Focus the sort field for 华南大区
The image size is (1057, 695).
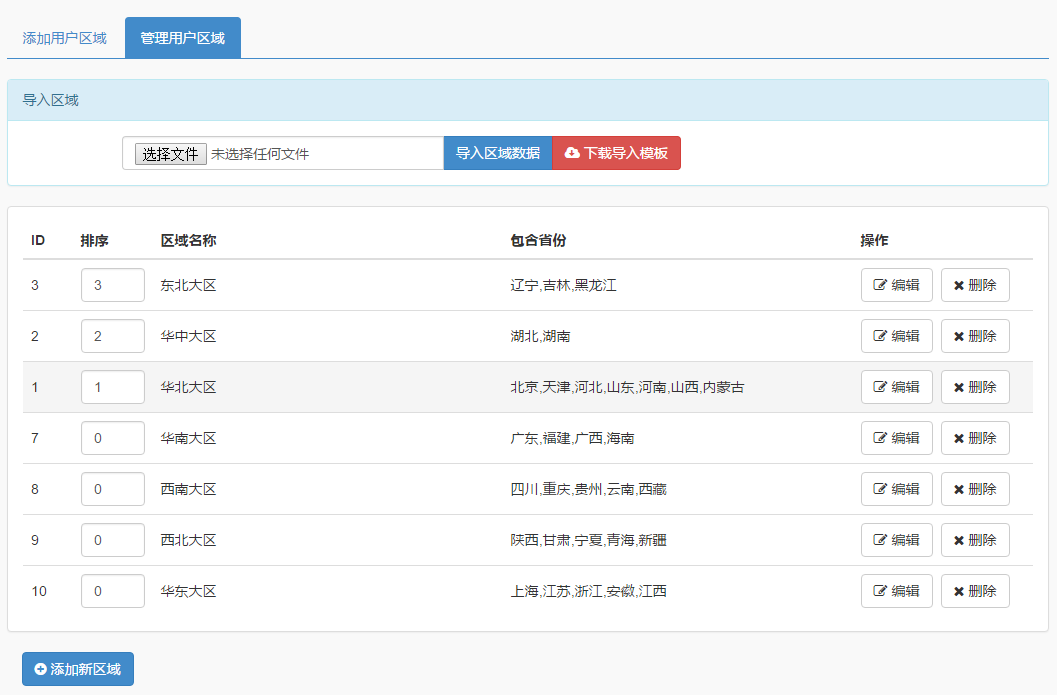(x=113, y=438)
